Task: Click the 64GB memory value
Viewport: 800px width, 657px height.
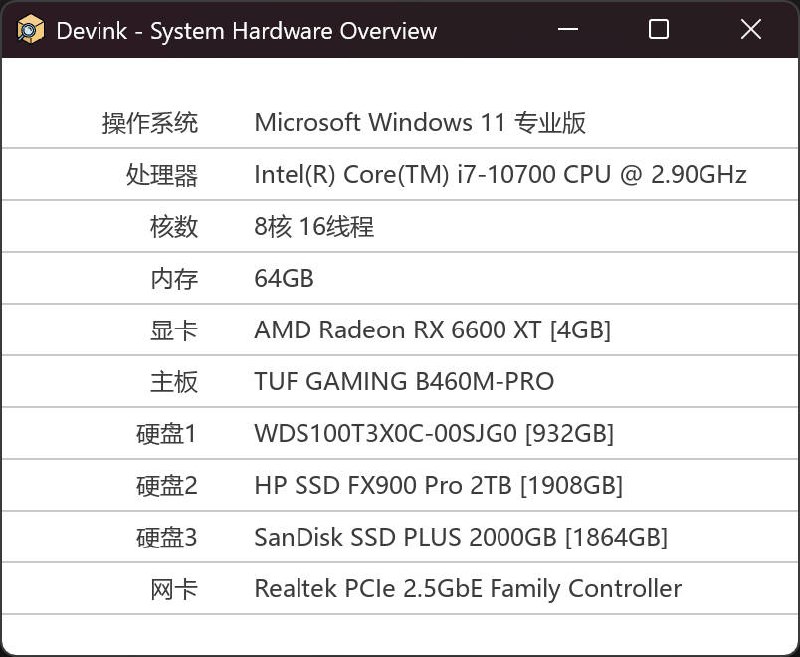Action: [x=285, y=278]
